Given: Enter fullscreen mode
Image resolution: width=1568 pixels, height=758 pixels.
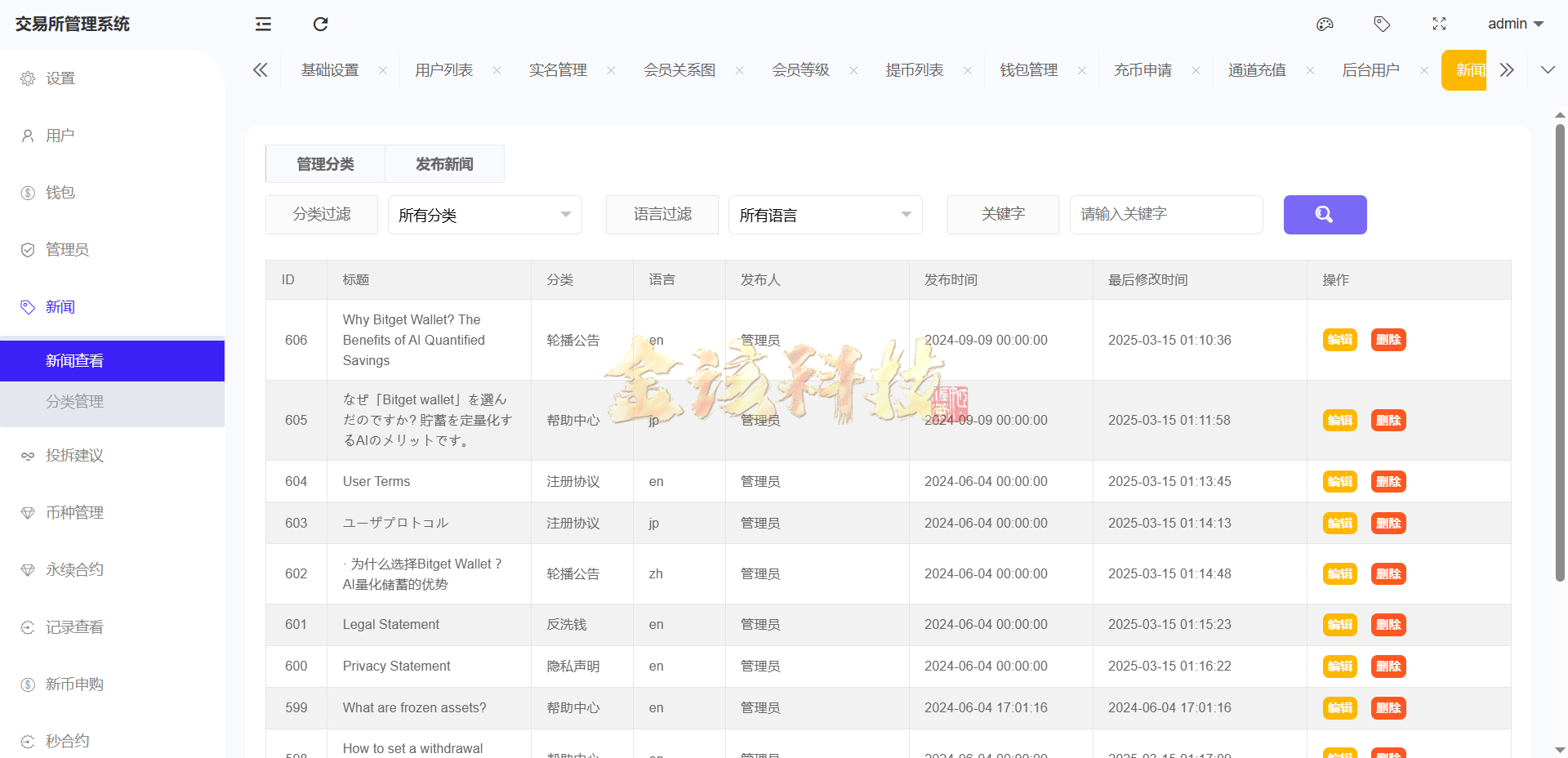Looking at the screenshot, I should (1439, 25).
